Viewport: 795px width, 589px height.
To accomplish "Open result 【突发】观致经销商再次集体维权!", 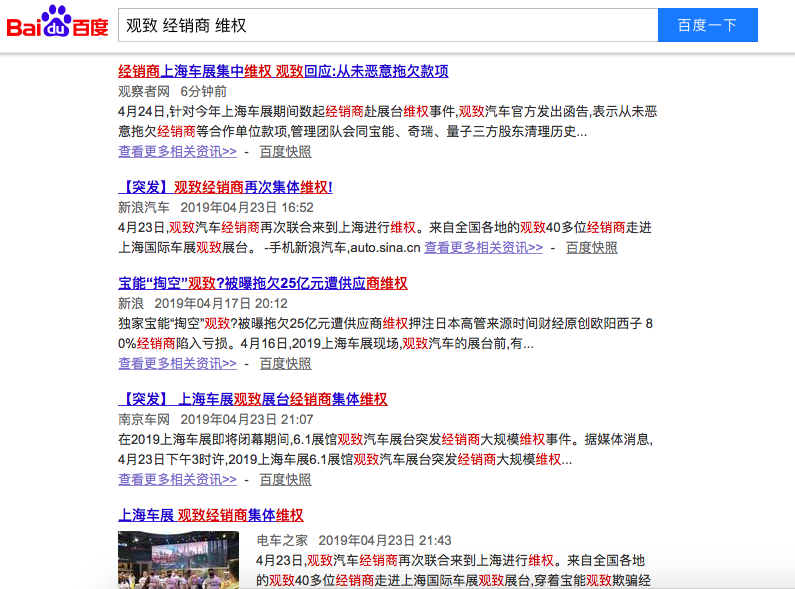I will tap(225, 187).
